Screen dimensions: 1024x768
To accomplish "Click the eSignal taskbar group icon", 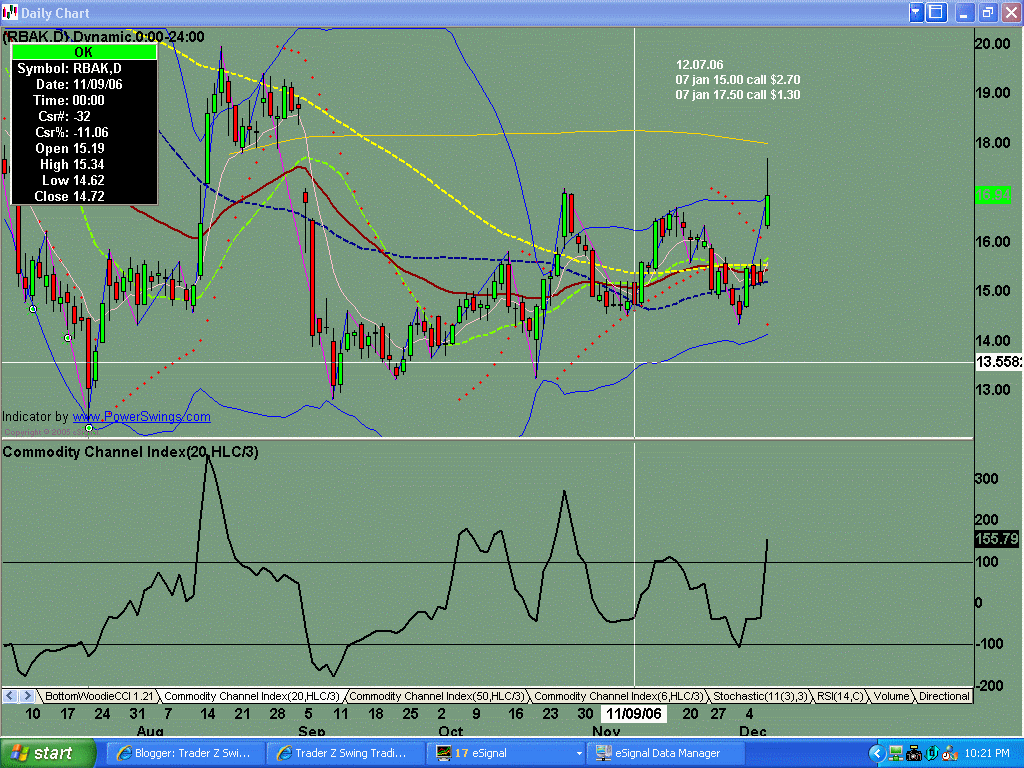I will 443,753.
